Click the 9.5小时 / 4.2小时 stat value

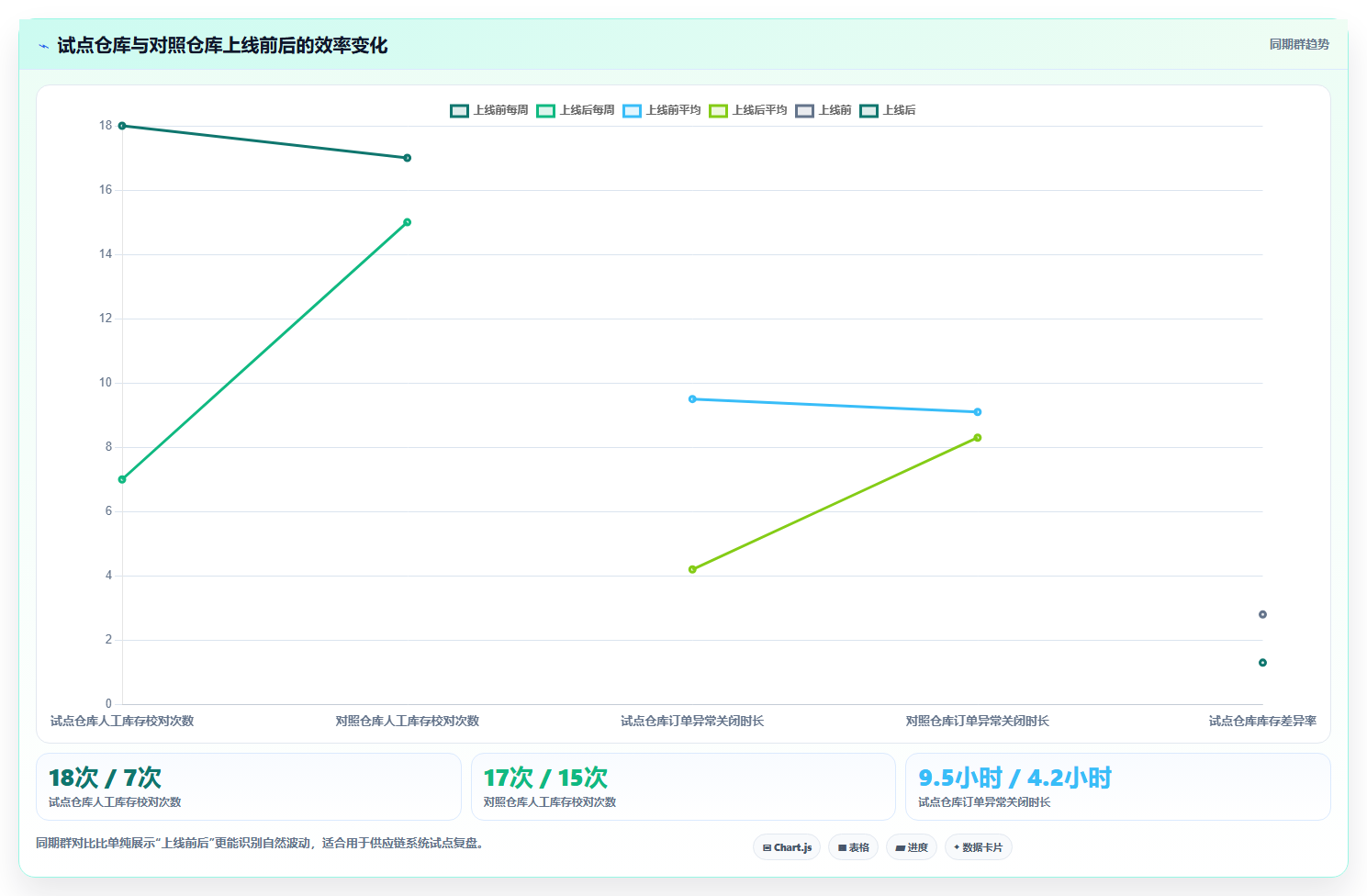pos(1015,778)
